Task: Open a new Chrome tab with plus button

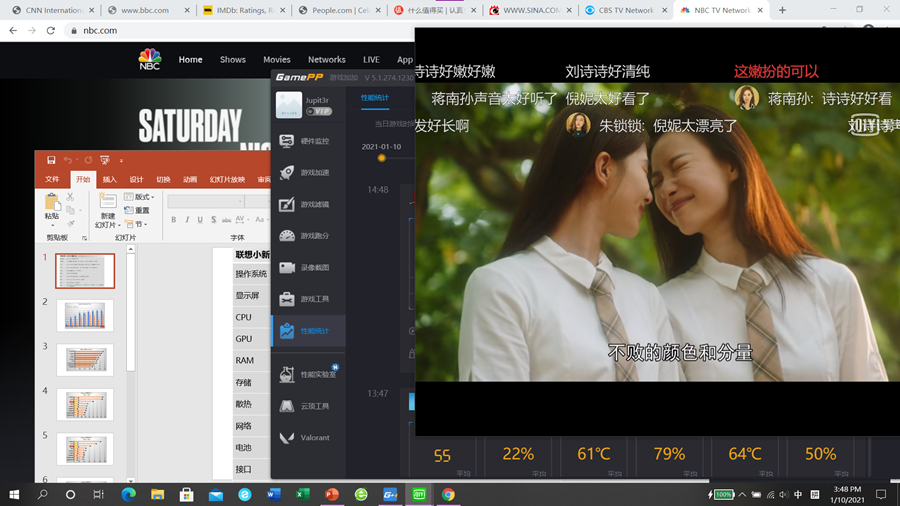Action: click(x=782, y=10)
